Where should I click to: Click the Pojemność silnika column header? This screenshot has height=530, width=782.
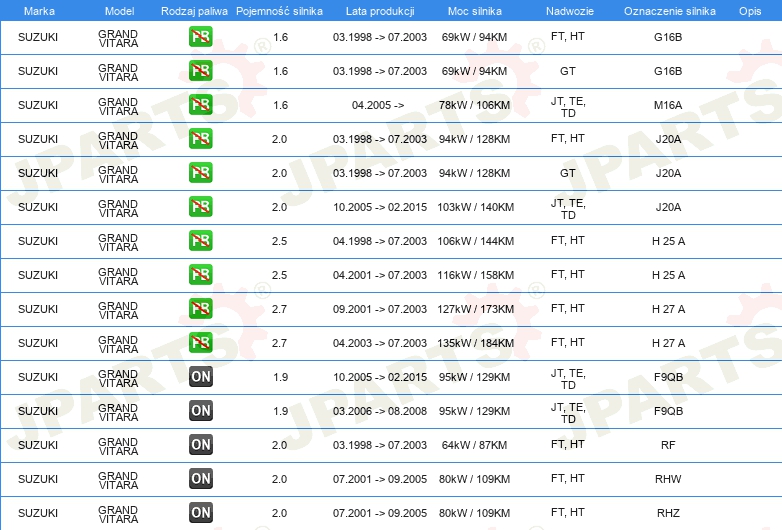[279, 11]
